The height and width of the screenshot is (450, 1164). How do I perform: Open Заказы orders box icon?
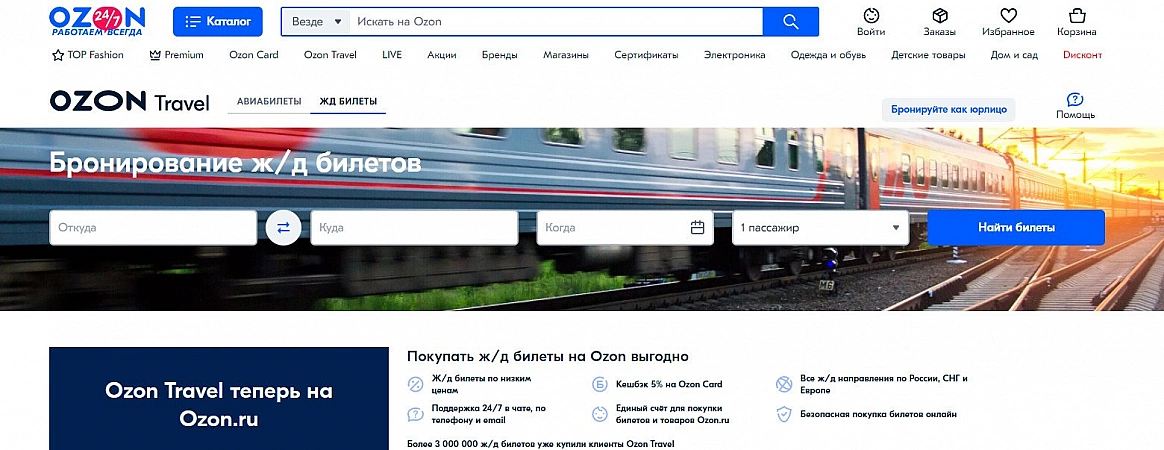[939, 17]
